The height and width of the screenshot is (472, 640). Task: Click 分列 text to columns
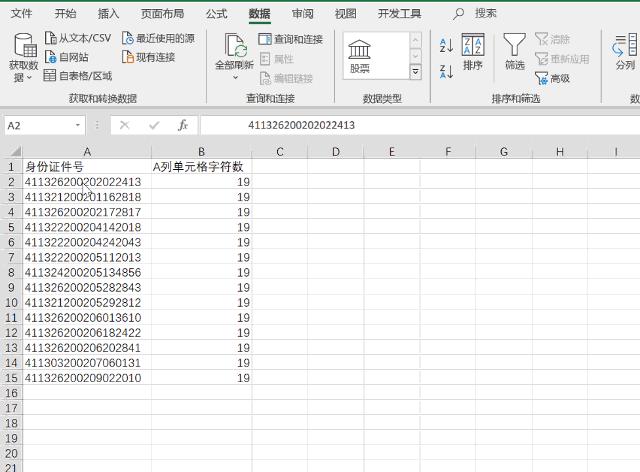coord(625,52)
